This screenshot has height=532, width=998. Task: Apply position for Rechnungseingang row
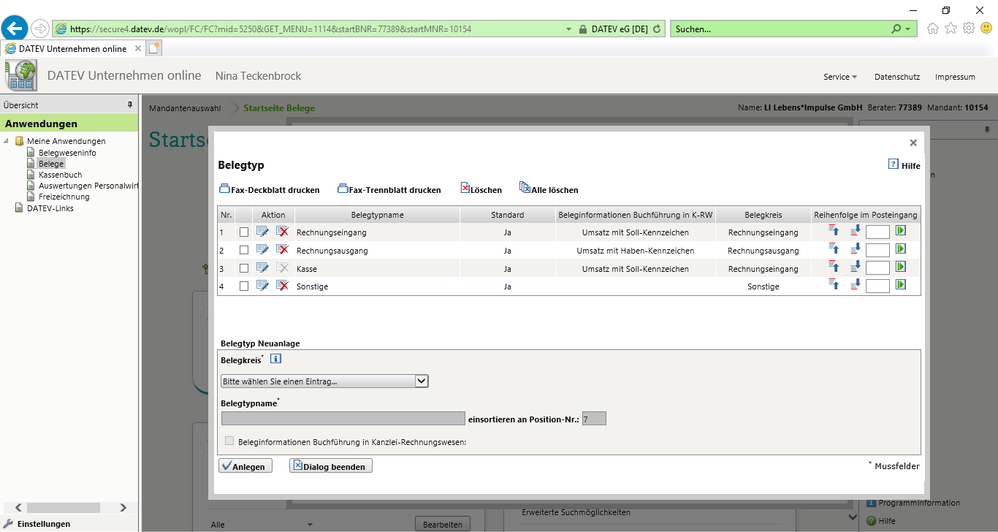(901, 230)
